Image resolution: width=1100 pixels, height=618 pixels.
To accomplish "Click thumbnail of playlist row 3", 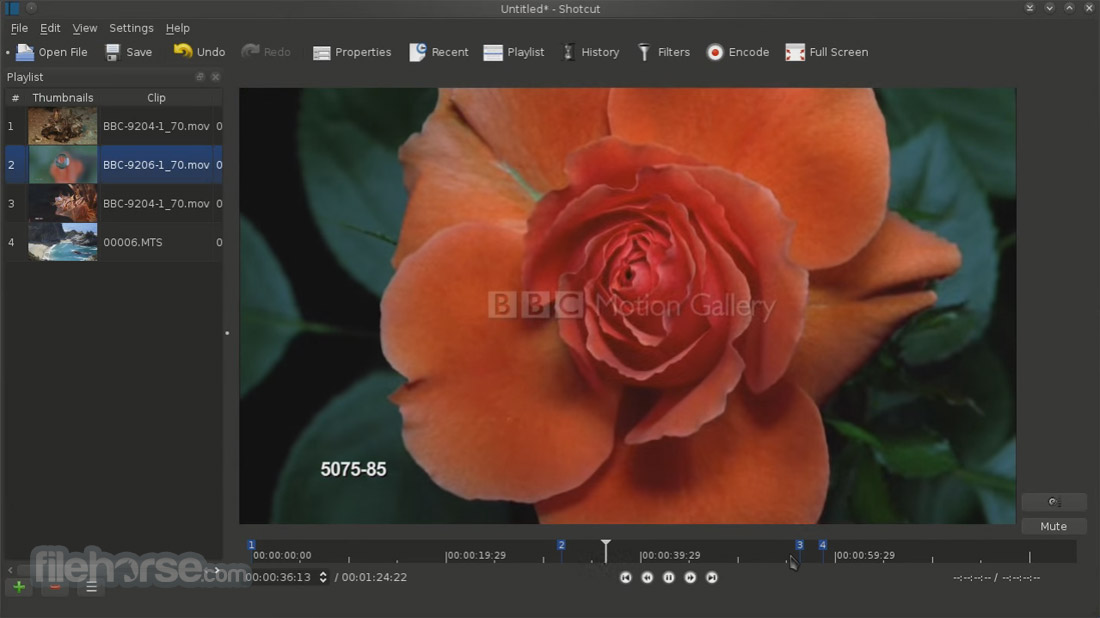I will (x=62, y=203).
